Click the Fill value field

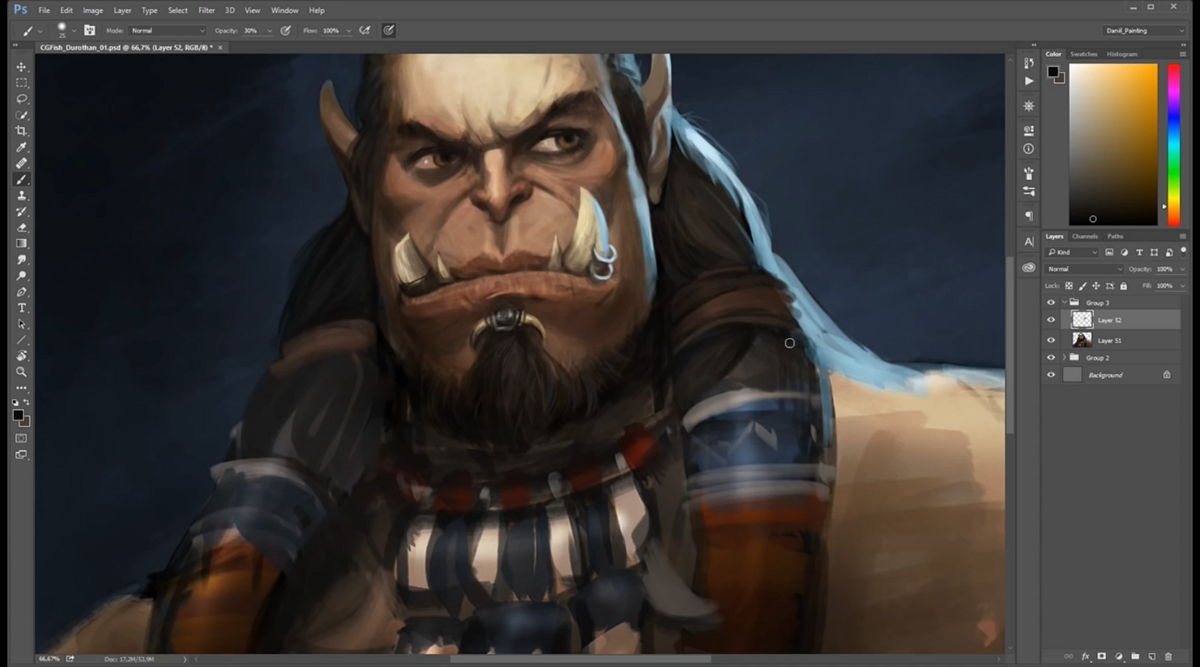[1163, 286]
